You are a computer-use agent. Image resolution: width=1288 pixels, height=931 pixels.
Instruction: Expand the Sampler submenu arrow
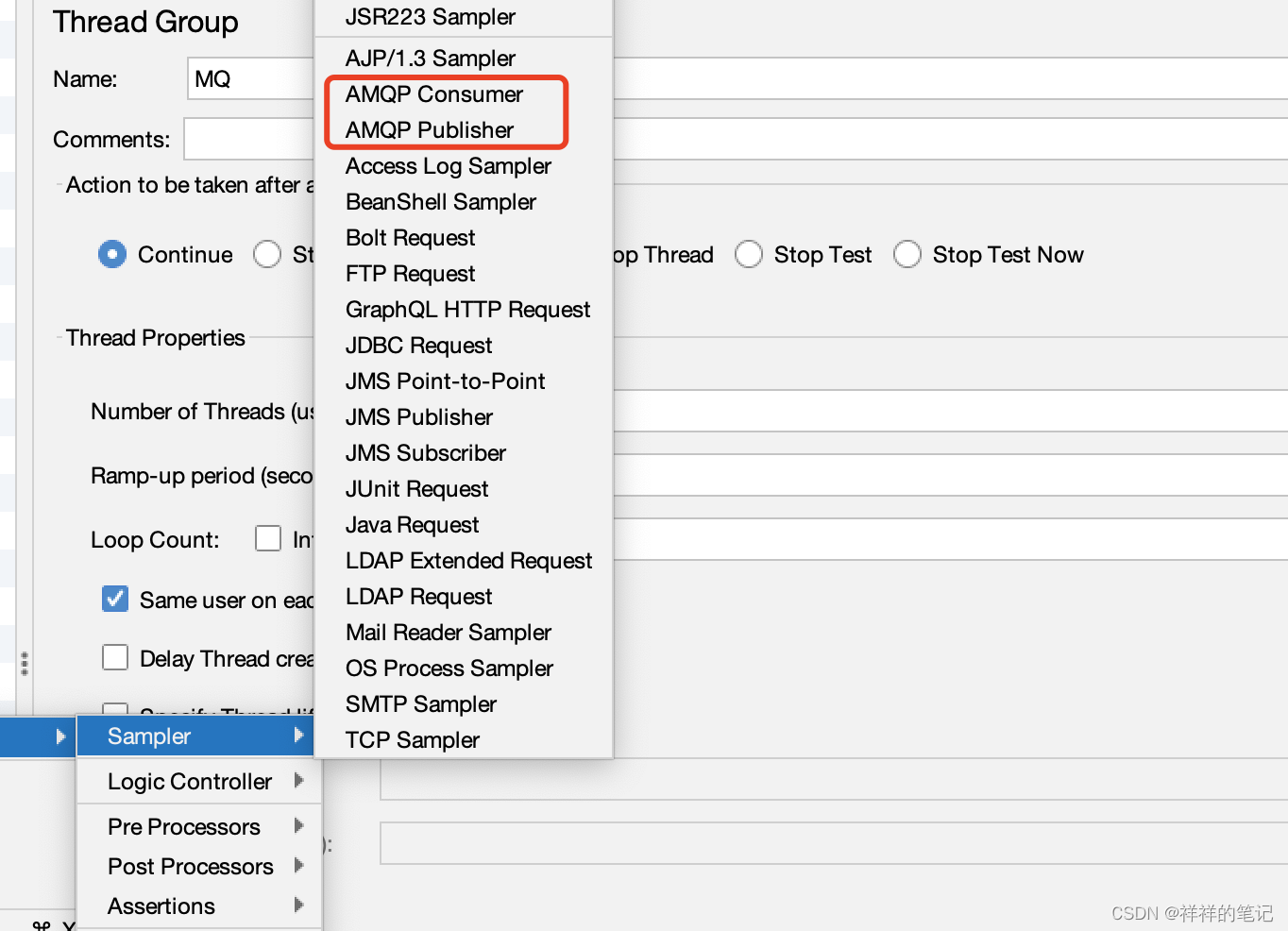pyautogui.click(x=300, y=736)
